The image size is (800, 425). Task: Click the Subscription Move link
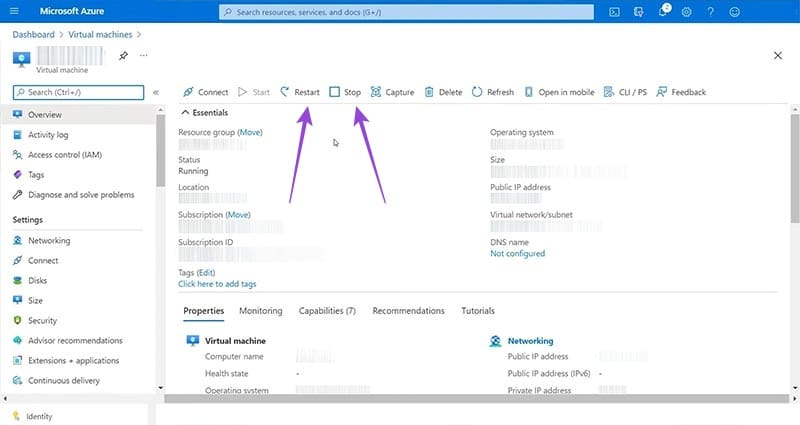click(x=238, y=215)
